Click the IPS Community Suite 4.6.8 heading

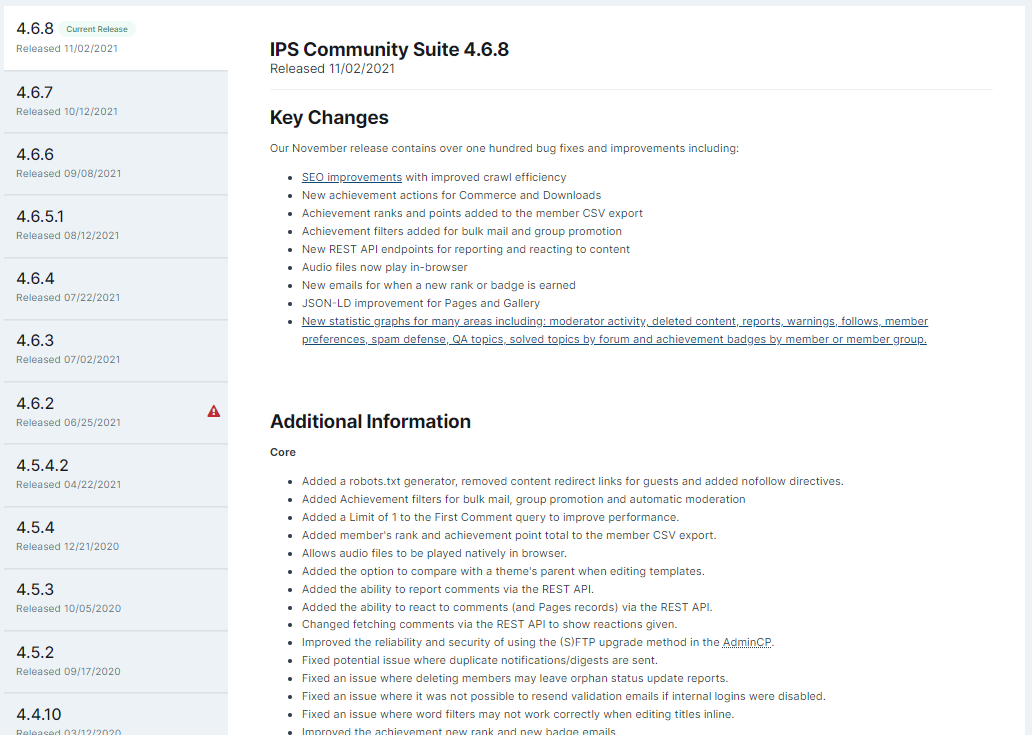[x=389, y=49]
